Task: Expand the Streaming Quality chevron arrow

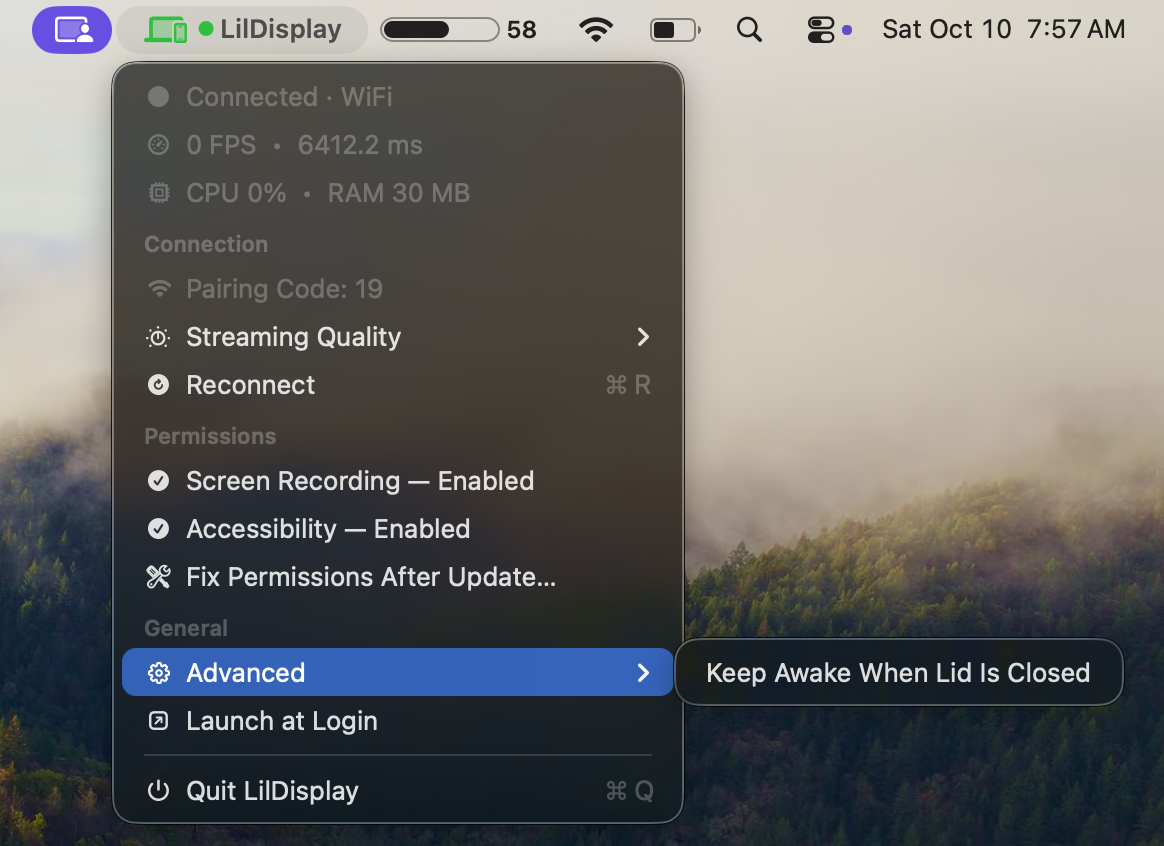Action: point(643,337)
